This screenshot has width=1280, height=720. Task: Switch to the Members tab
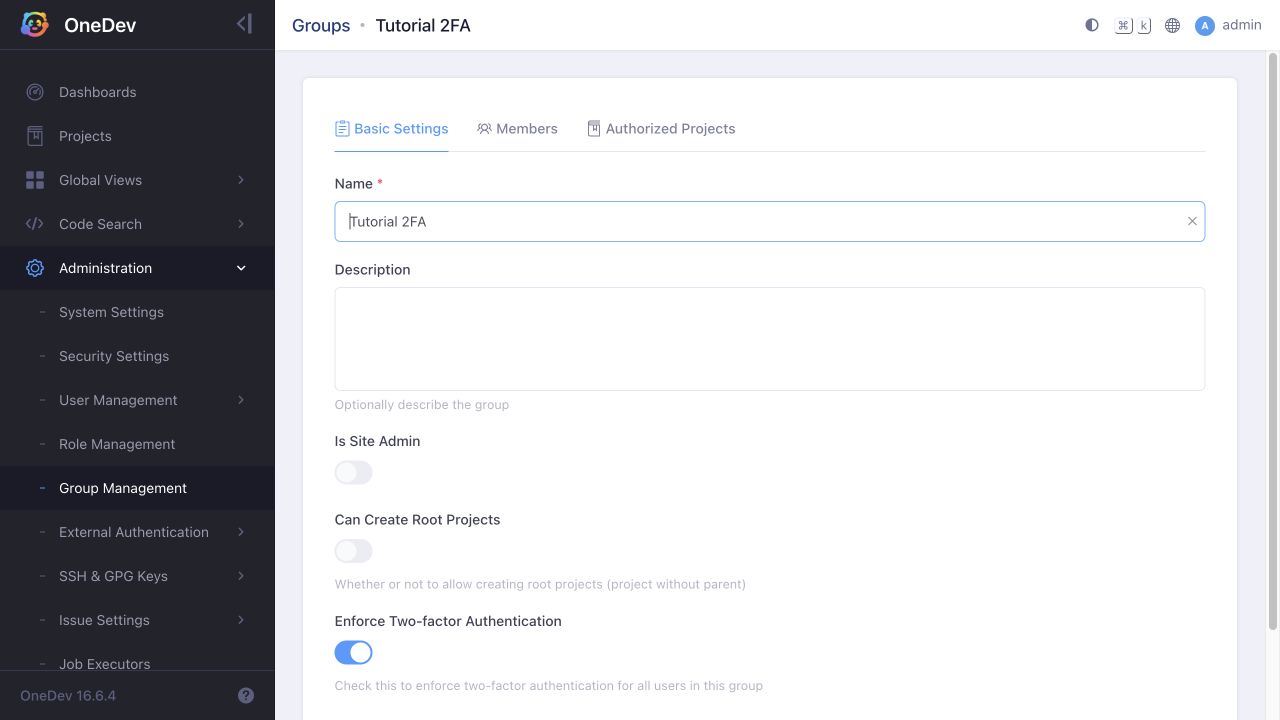(x=517, y=128)
